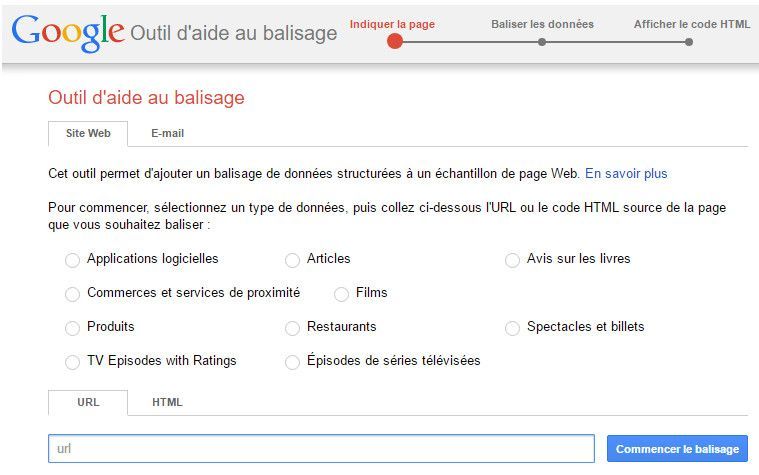The width and height of the screenshot is (759, 475).
Task: Click the red Indiquer la page step marker
Action: pos(395,42)
